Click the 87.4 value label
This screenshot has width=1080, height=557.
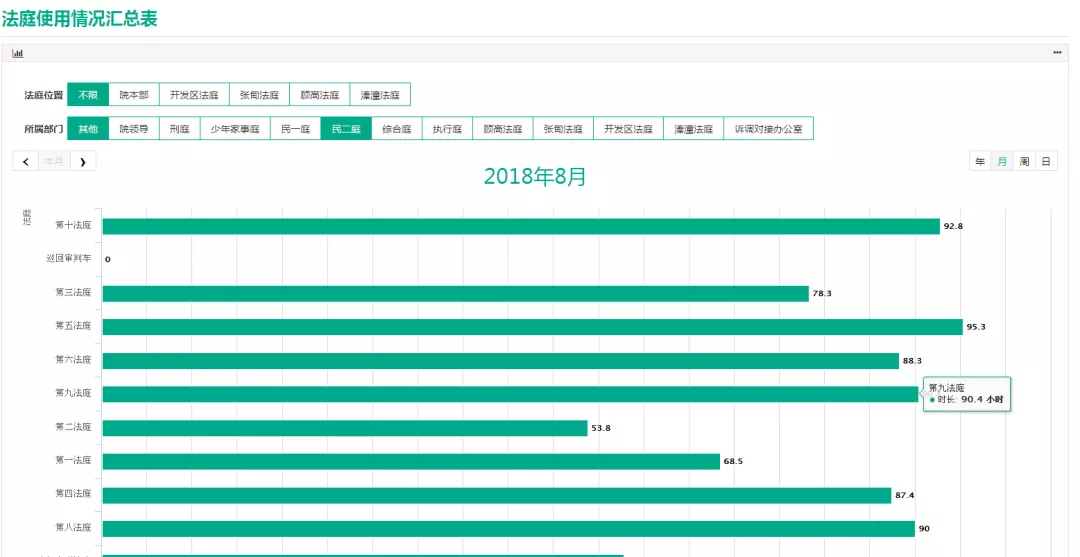[x=904, y=495]
